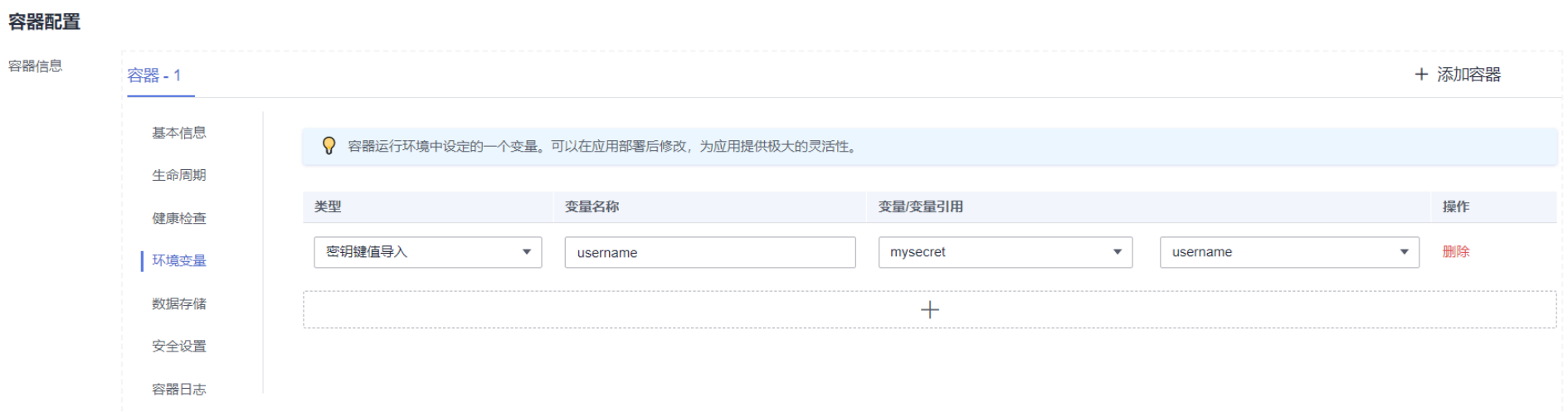Focus the 变量名称 username text field
The image size is (1568, 412).
pos(709,253)
